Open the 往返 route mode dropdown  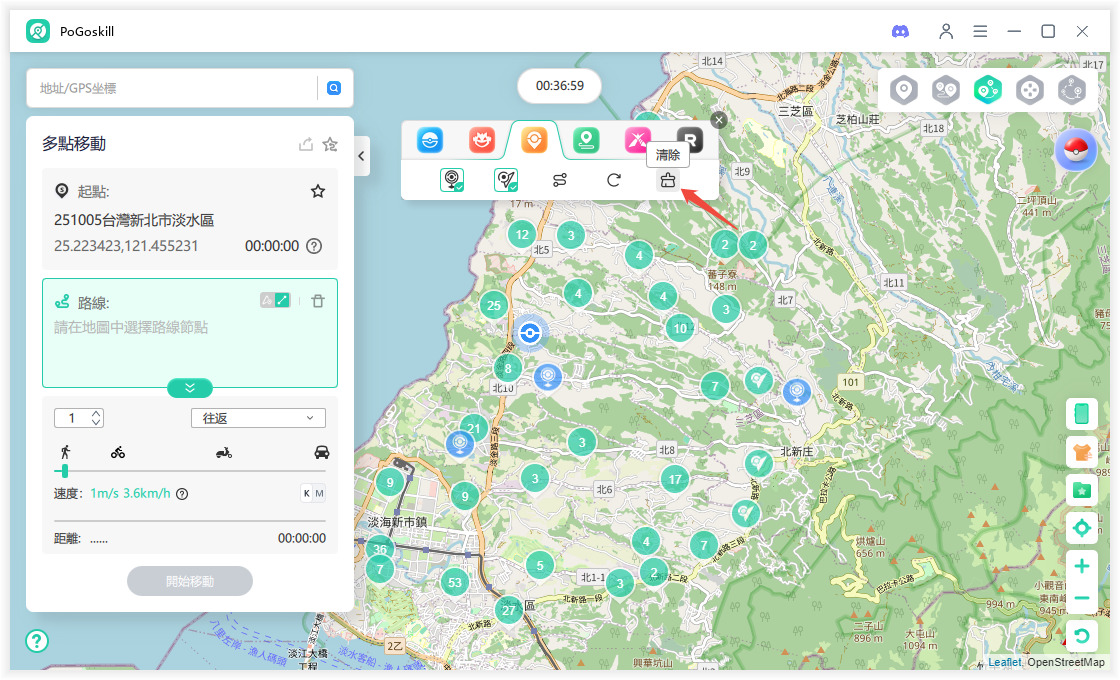[258, 418]
